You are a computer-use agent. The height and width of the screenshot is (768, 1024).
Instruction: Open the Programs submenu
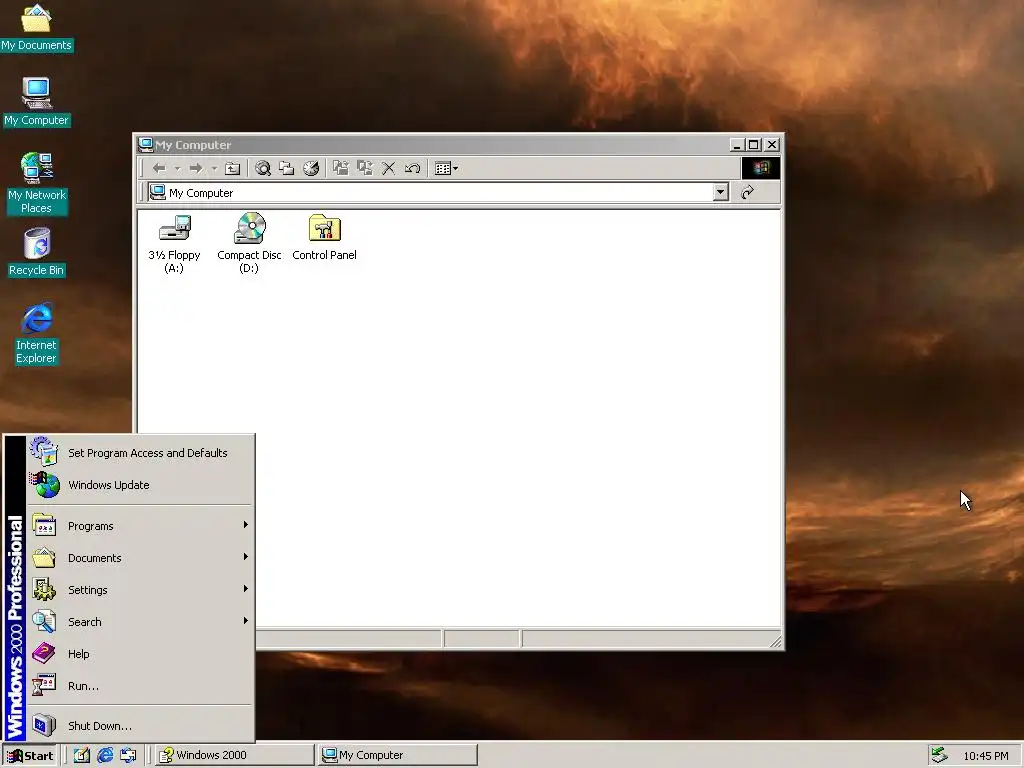click(140, 526)
